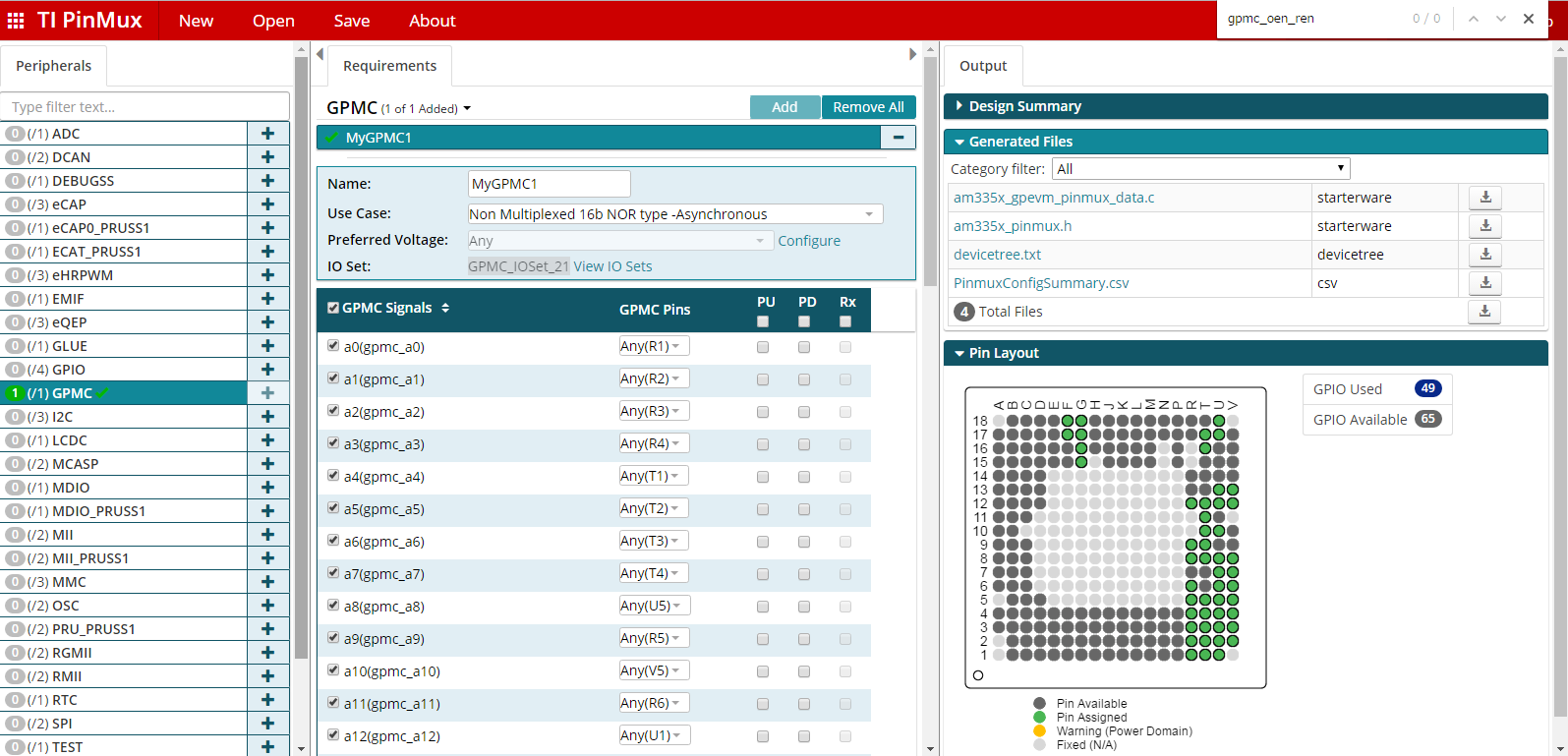This screenshot has width=1568, height=756.
Task: Add MCASP using its plus icon
Action: pos(267,464)
